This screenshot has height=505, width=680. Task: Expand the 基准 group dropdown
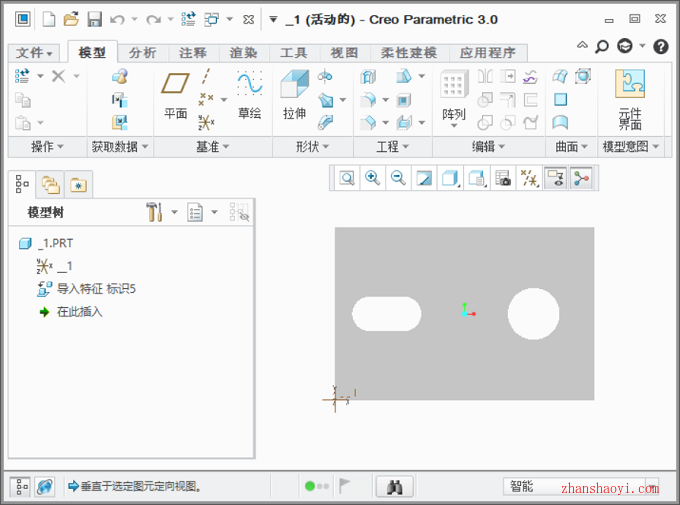(x=212, y=147)
